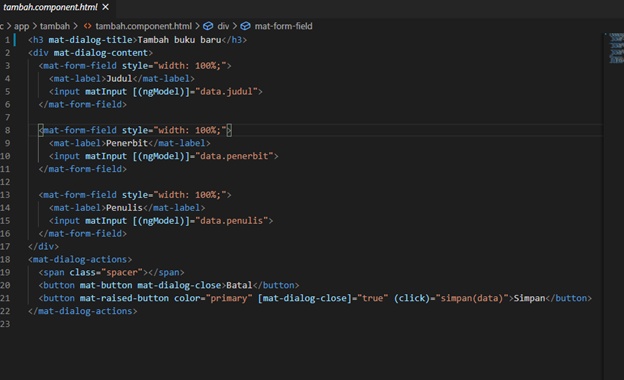Screen dimensions: 624x380
Task: Click the 'Simpan' button text in code
Action: (x=529, y=298)
